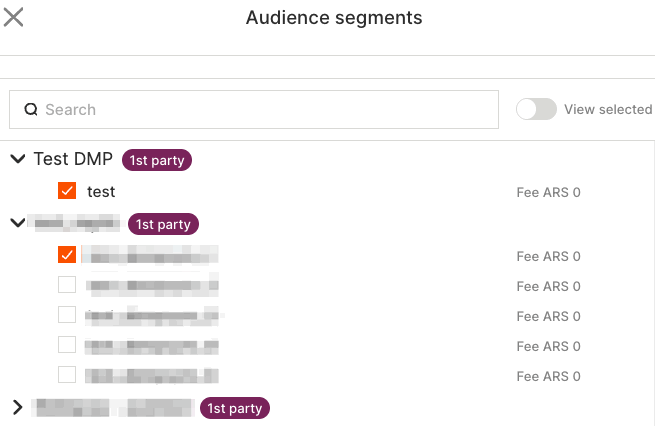The image size is (655, 426).
Task: Check the third blurred segment checkbox
Action: click(x=67, y=315)
